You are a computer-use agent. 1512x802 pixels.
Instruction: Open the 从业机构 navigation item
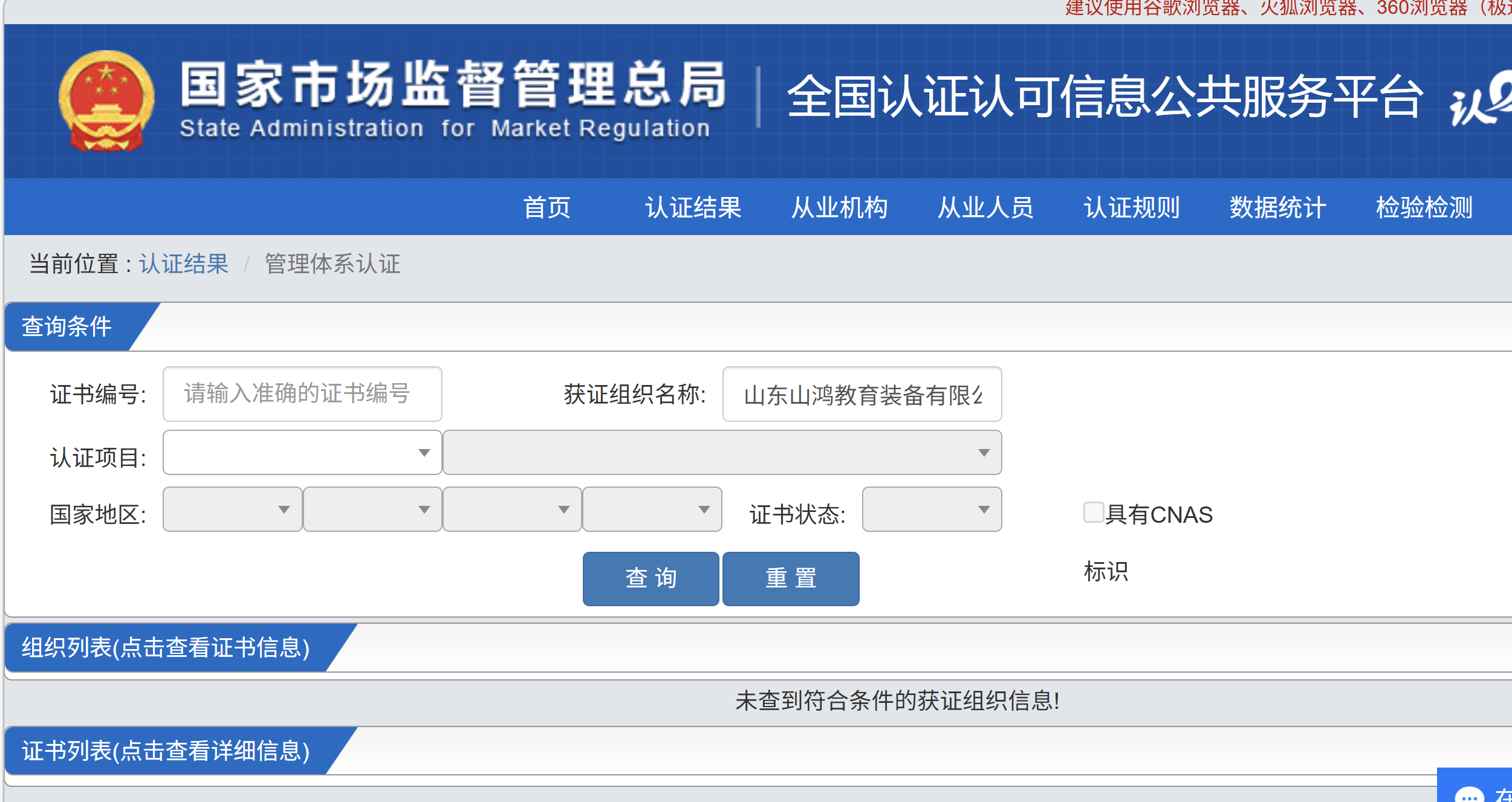tap(839, 207)
